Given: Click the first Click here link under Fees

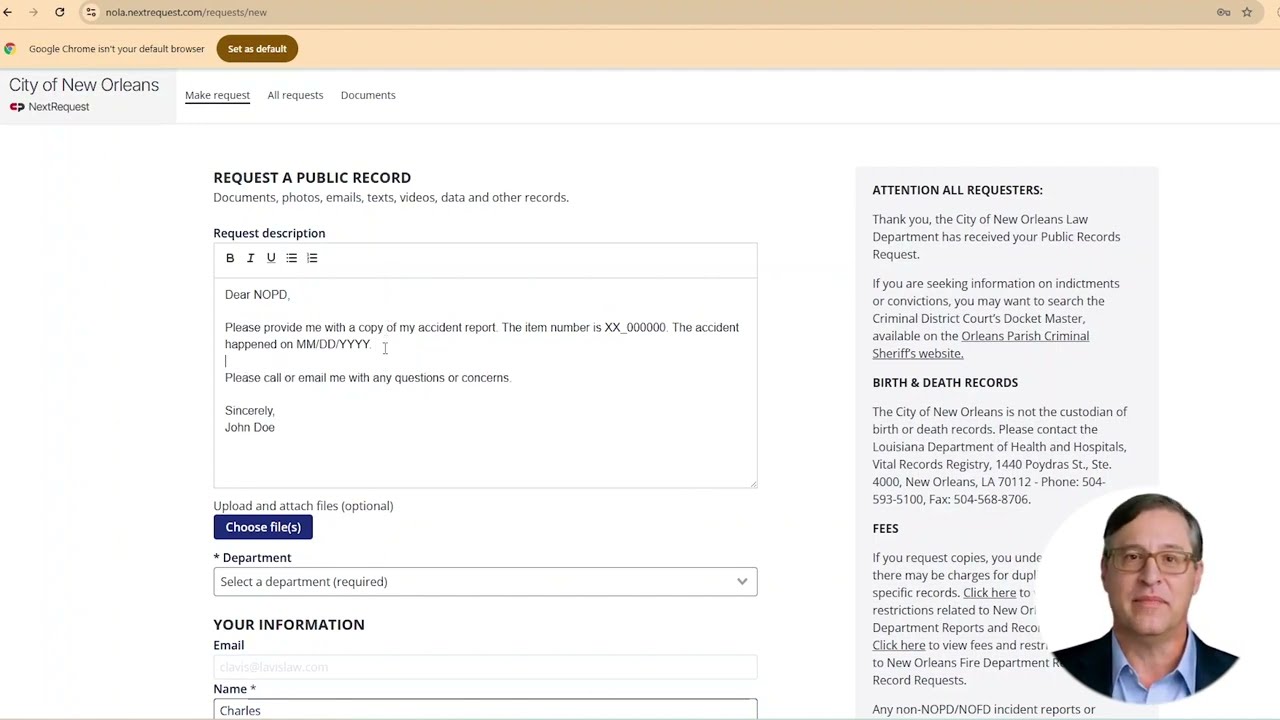Looking at the screenshot, I should pyautogui.click(x=989, y=593).
